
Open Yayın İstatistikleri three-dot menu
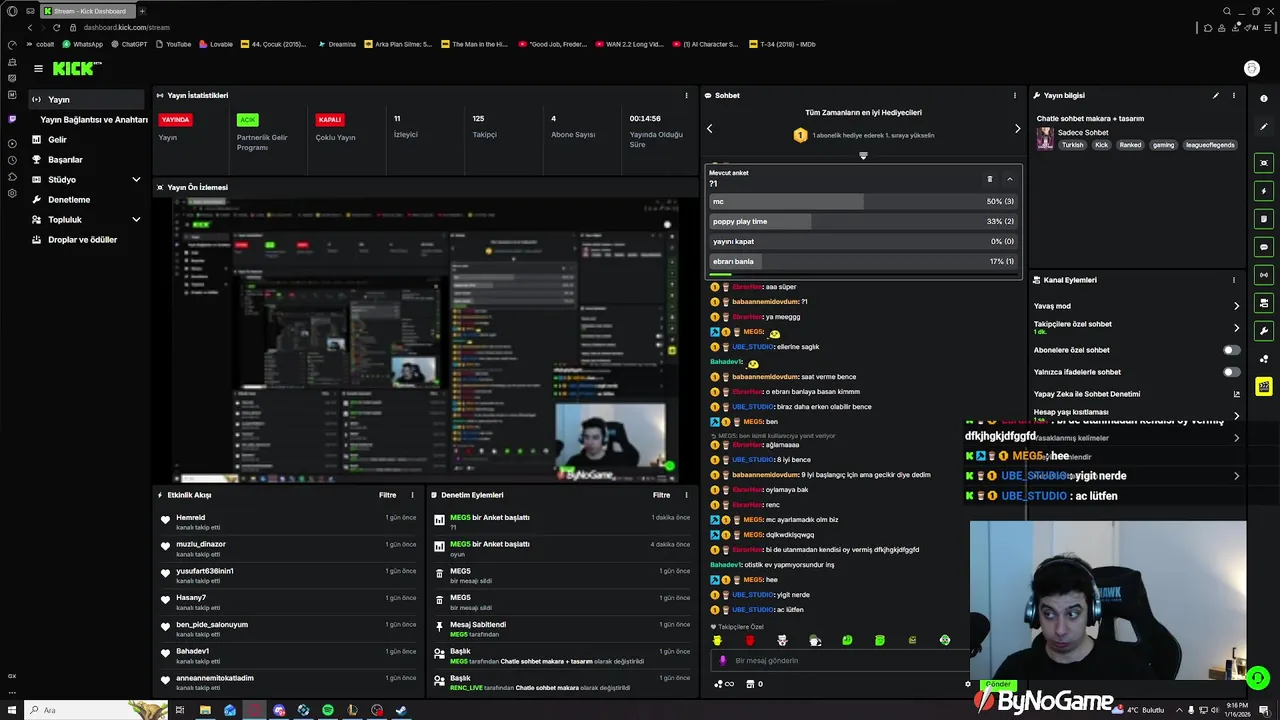click(x=686, y=96)
